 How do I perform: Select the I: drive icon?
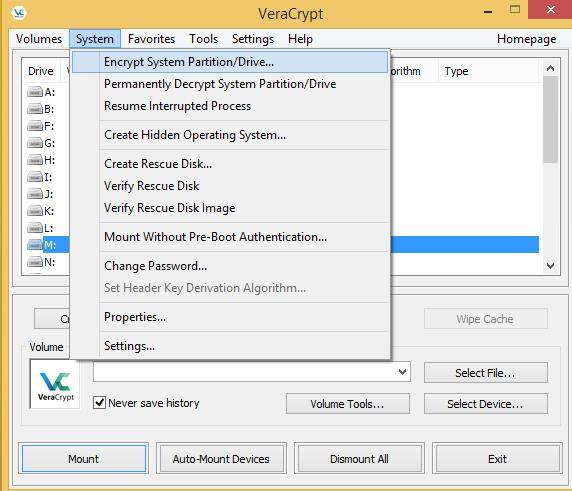click(x=35, y=177)
